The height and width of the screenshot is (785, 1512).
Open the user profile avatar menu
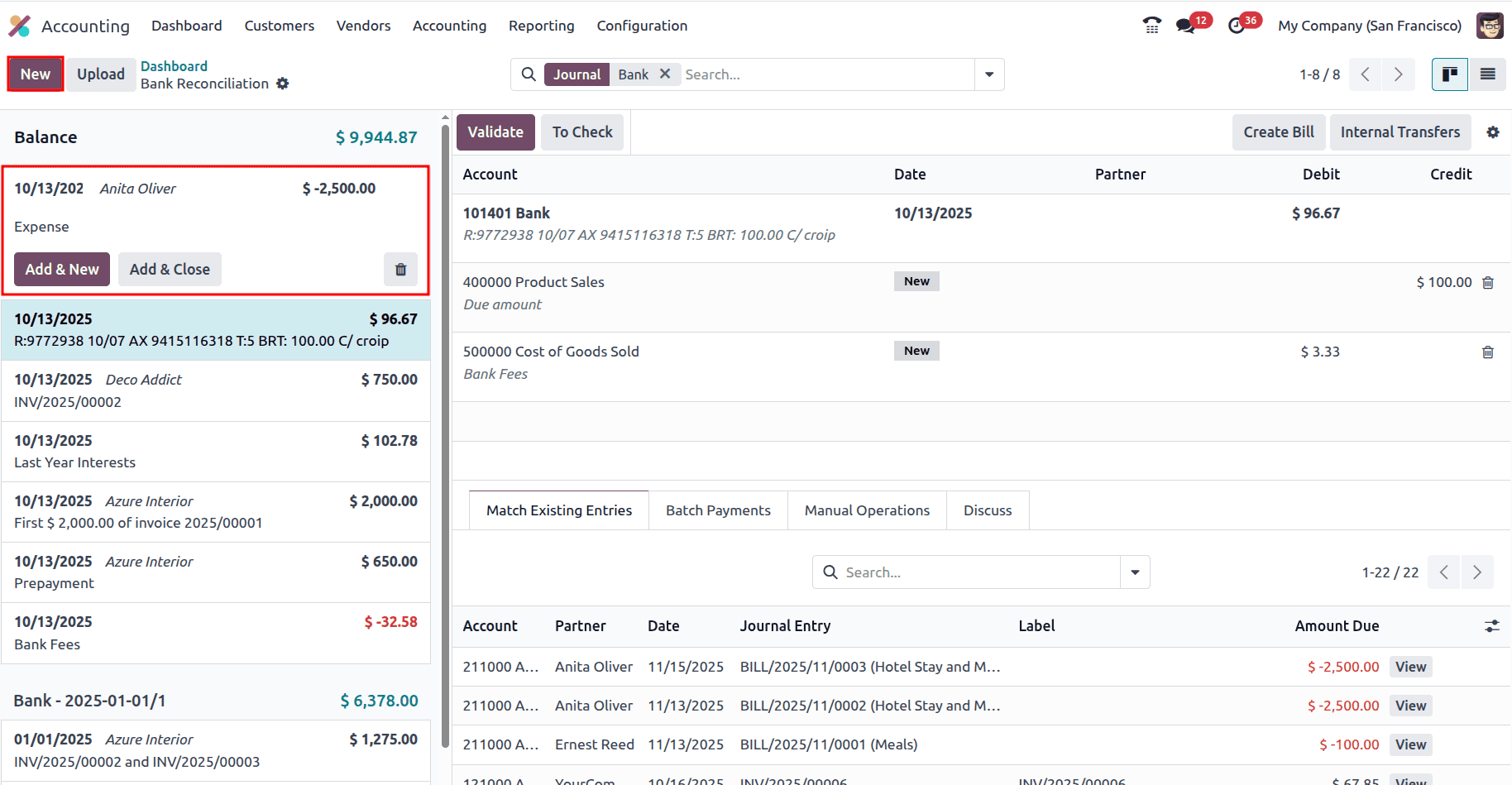coord(1489,26)
